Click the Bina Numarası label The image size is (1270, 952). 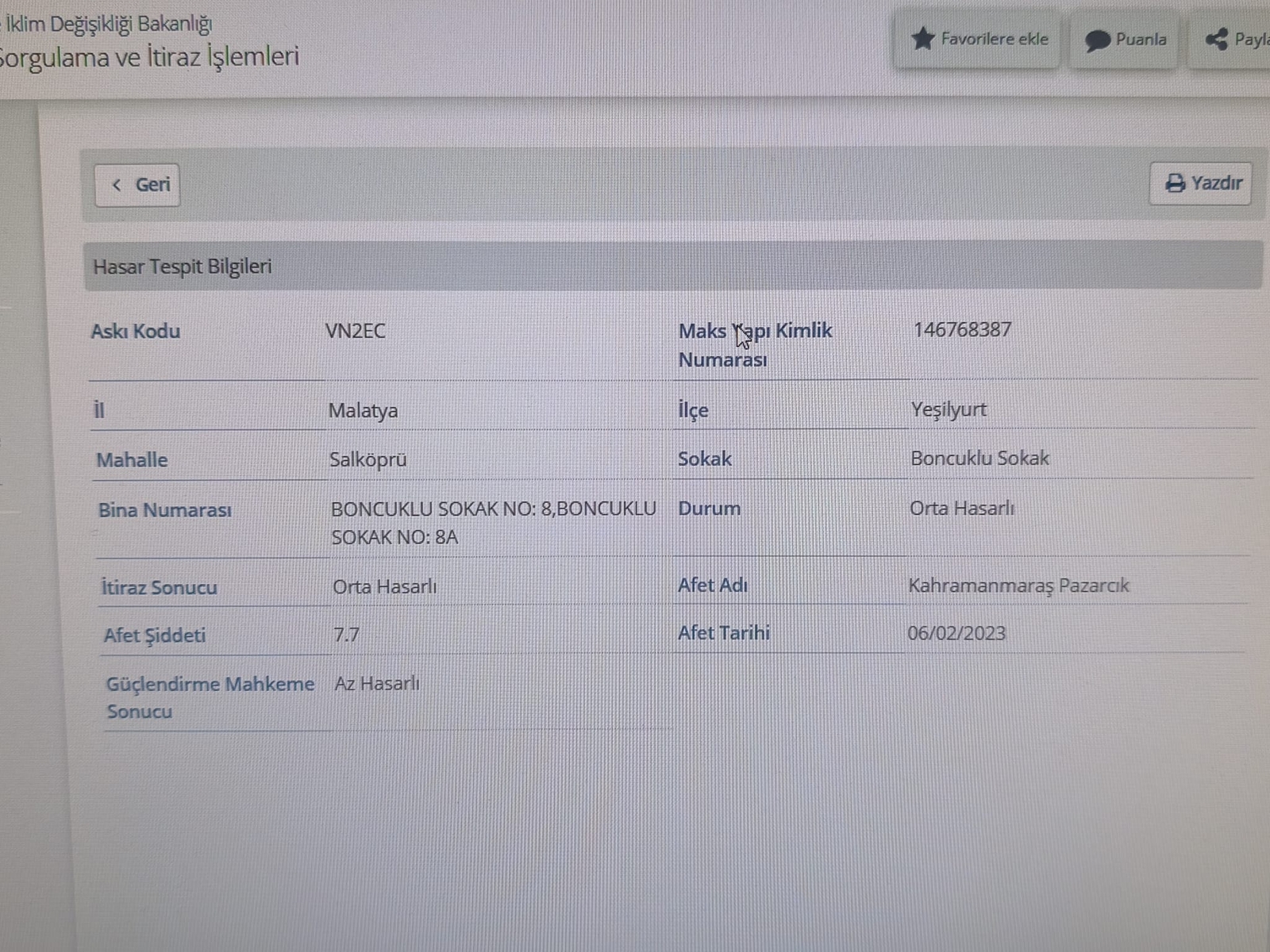coord(164,510)
